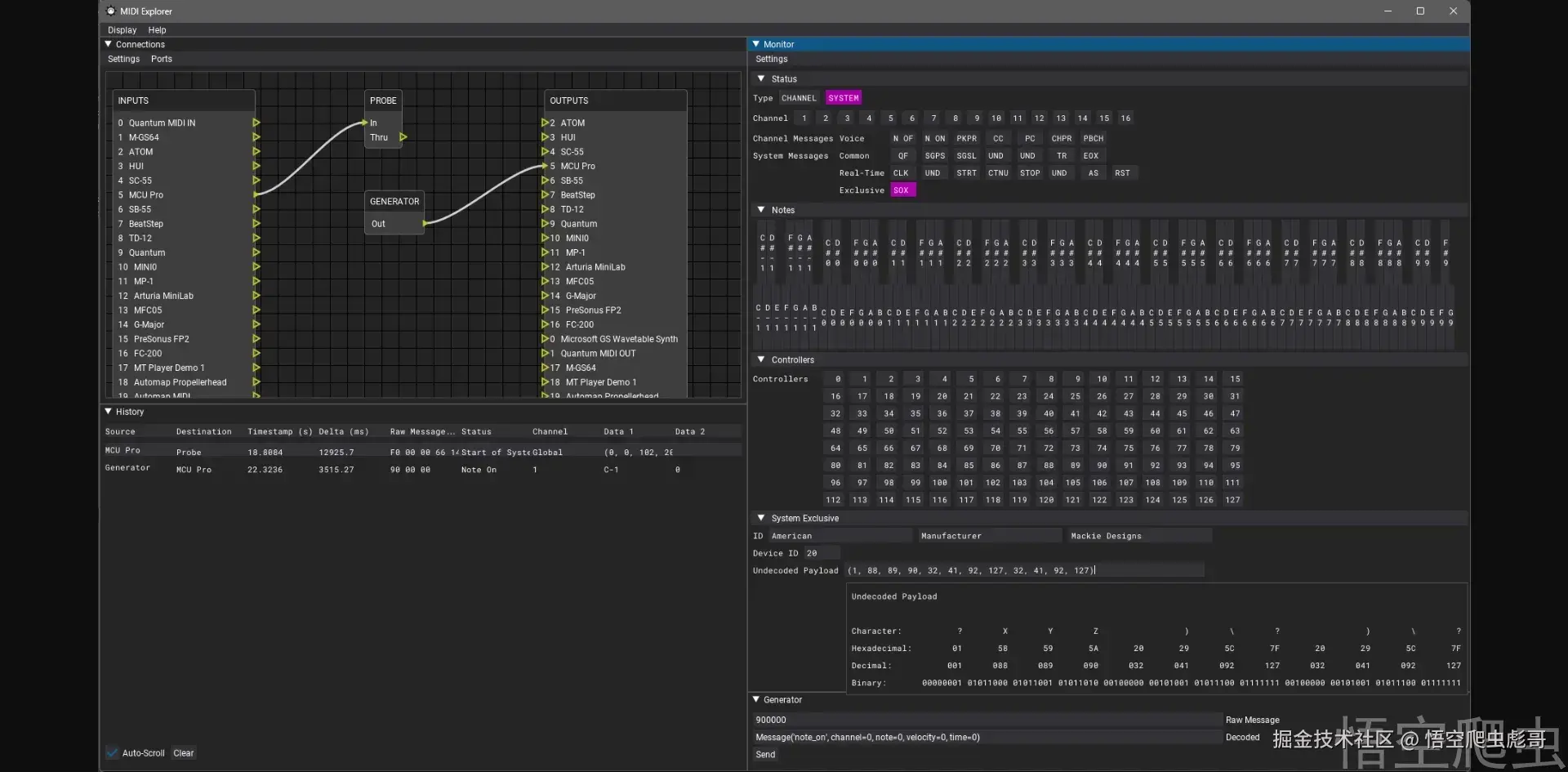This screenshot has height=772, width=1568.
Task: Click the Probe Thru output pin
Action: pyautogui.click(x=403, y=137)
